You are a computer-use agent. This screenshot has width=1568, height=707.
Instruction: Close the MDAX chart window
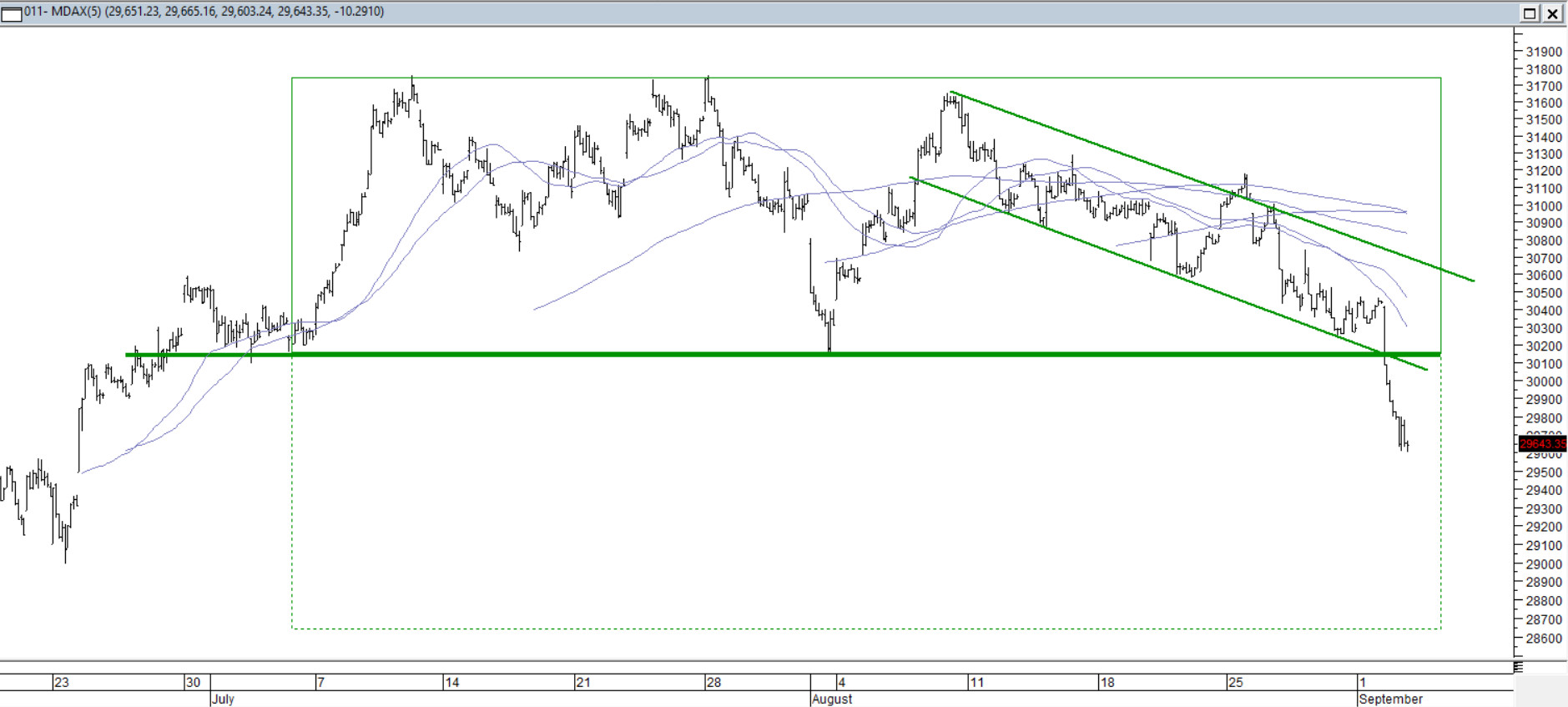tap(1552, 13)
